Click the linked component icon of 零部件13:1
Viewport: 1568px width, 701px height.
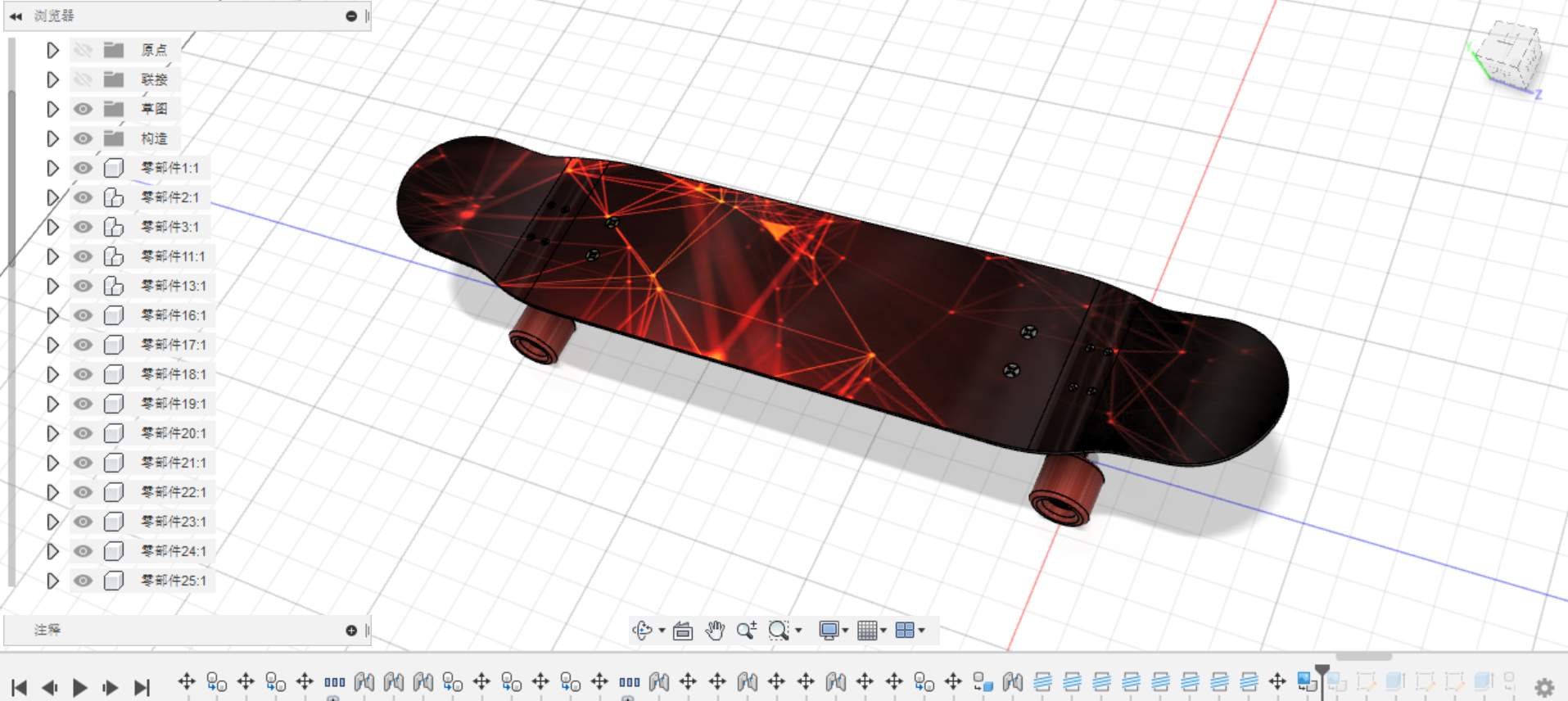[x=114, y=286]
